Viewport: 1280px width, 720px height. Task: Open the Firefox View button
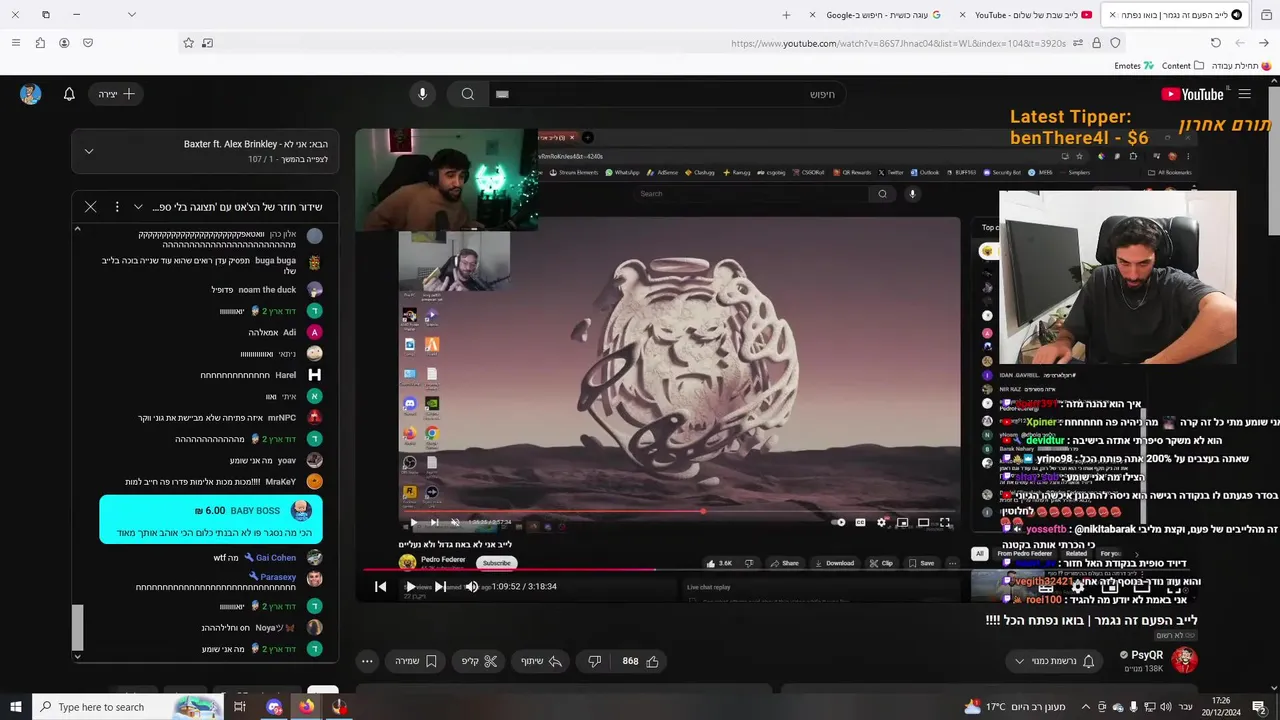pos(1266,15)
